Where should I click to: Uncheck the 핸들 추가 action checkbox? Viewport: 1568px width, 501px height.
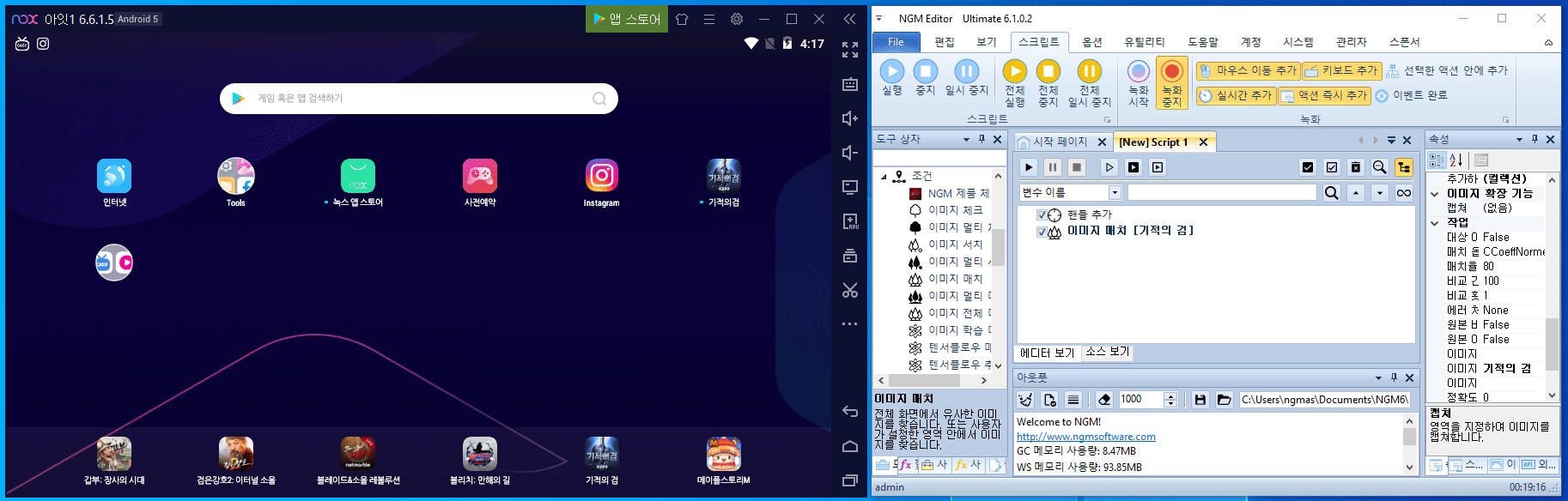tap(1042, 215)
